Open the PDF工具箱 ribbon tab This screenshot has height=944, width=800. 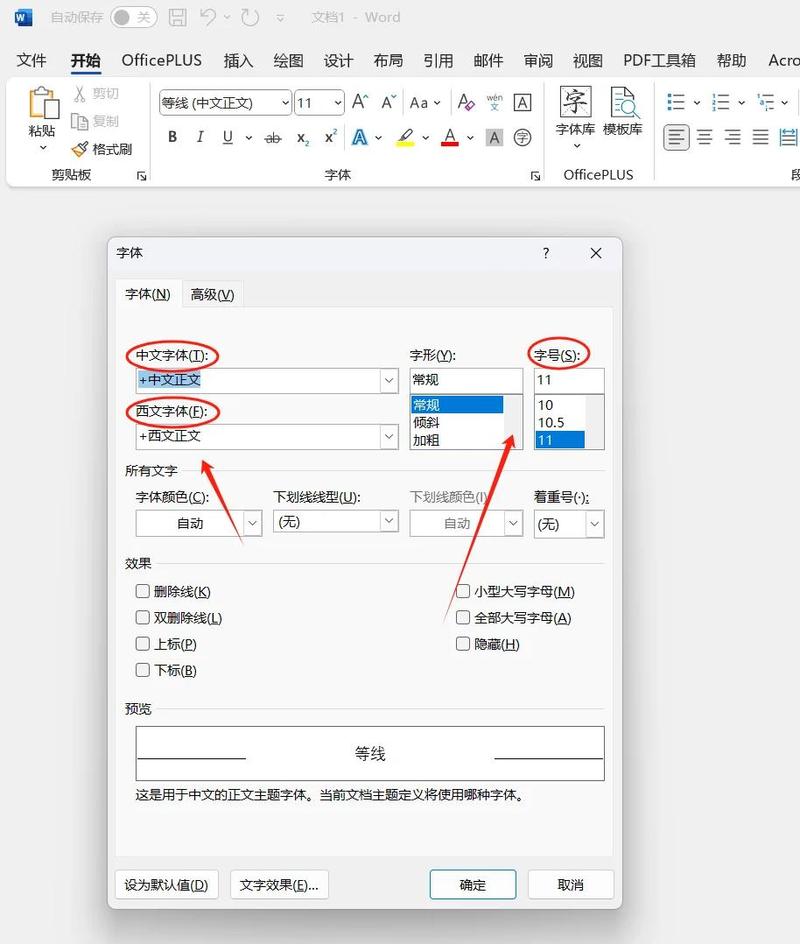click(659, 60)
